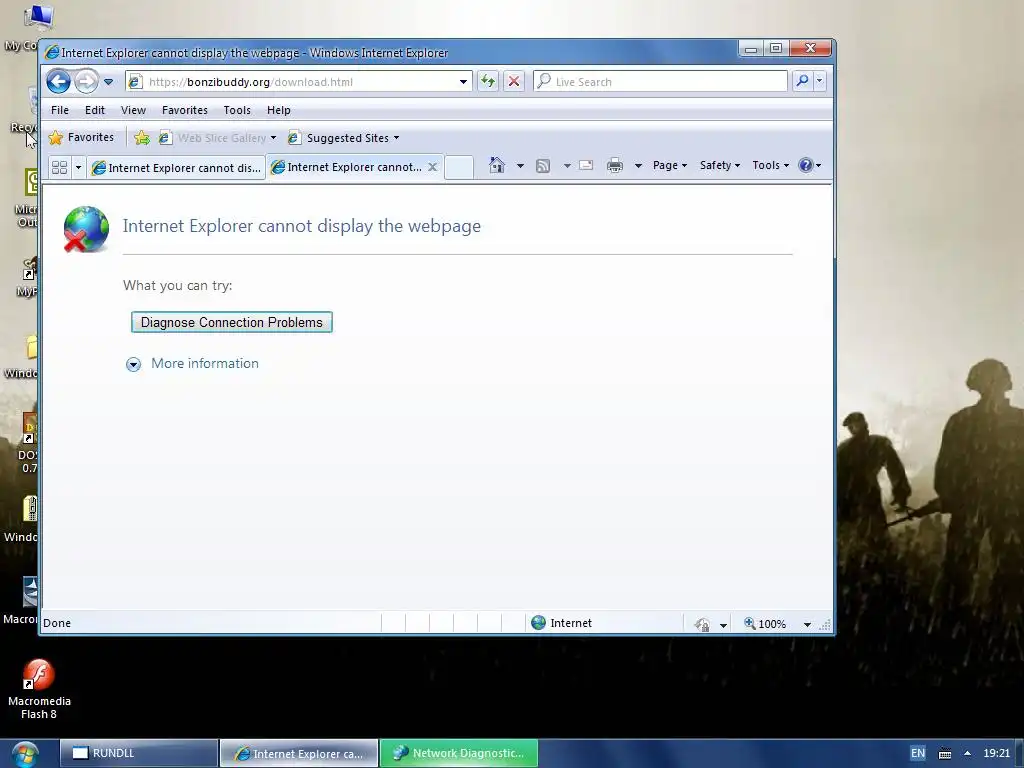1024x768 pixels.
Task: Open Network Diagnostic taskbar button
Action: point(459,753)
